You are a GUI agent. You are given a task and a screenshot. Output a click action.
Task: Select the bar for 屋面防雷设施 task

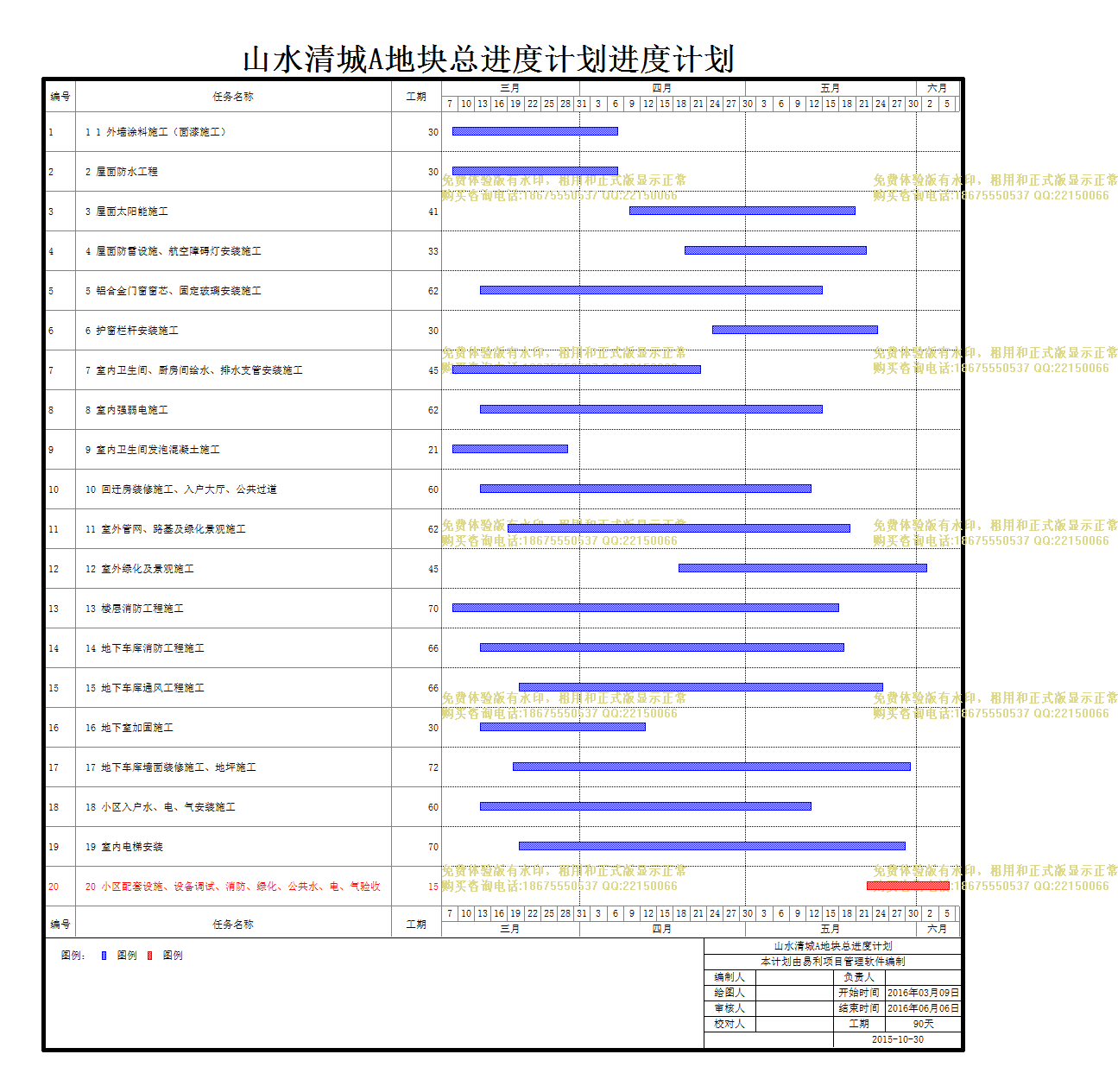775,250
